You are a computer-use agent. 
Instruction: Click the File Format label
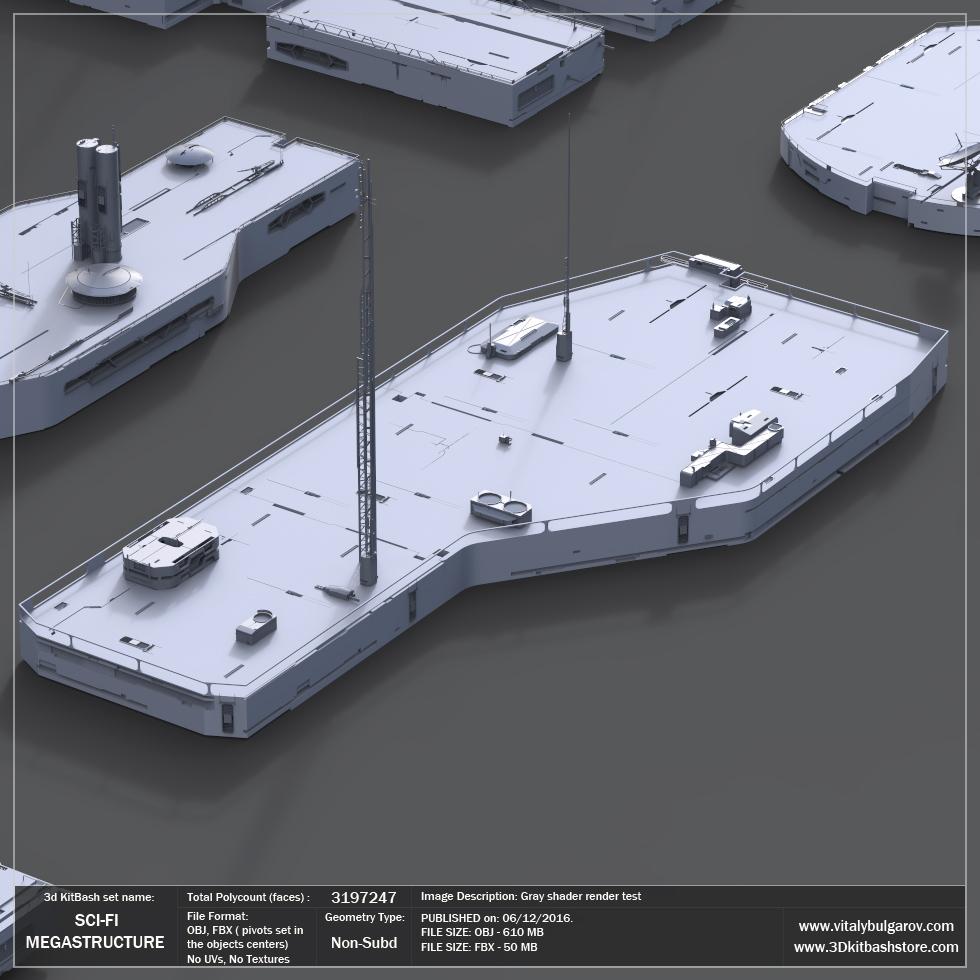click(218, 916)
